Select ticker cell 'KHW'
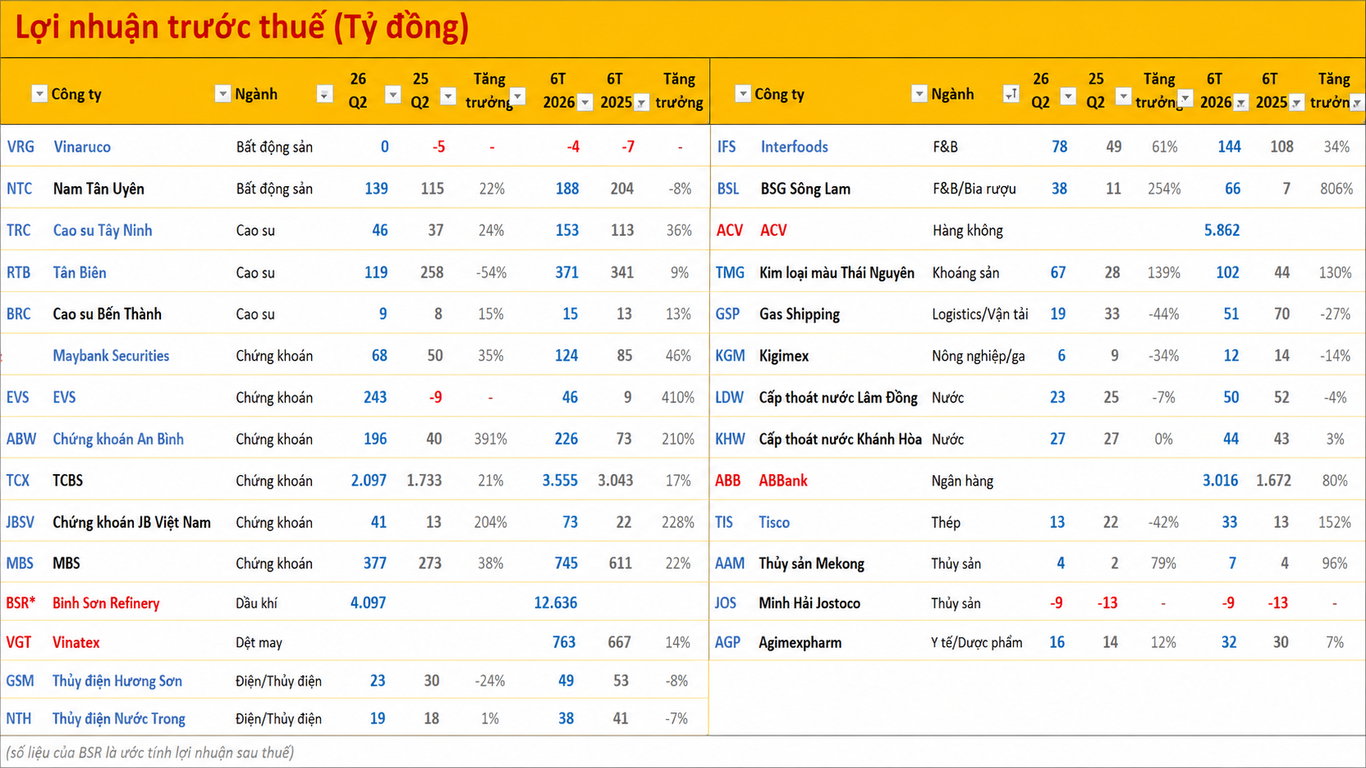 [730, 439]
